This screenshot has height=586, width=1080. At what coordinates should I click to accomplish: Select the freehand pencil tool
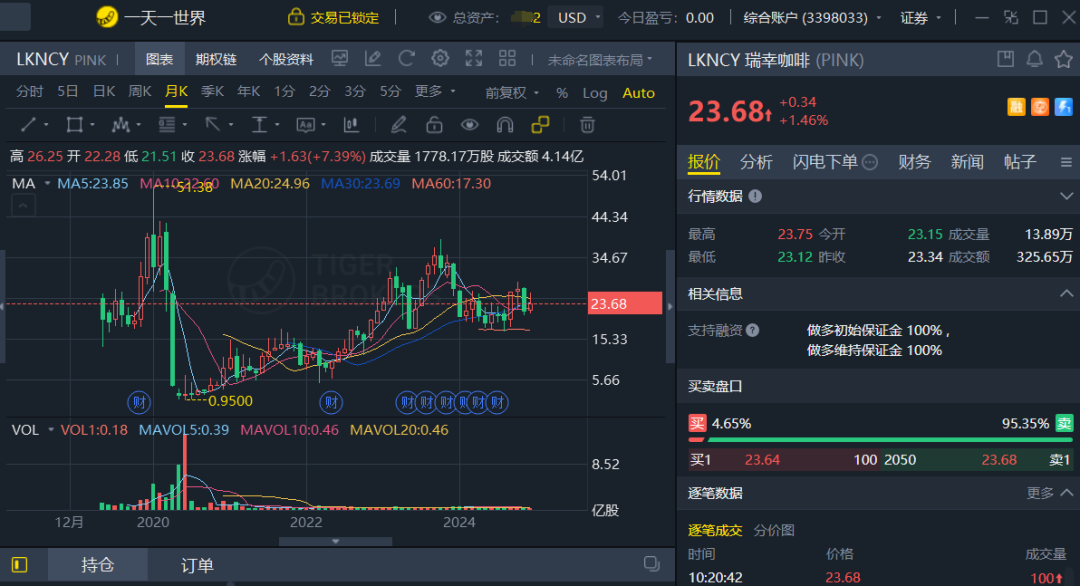point(398,125)
